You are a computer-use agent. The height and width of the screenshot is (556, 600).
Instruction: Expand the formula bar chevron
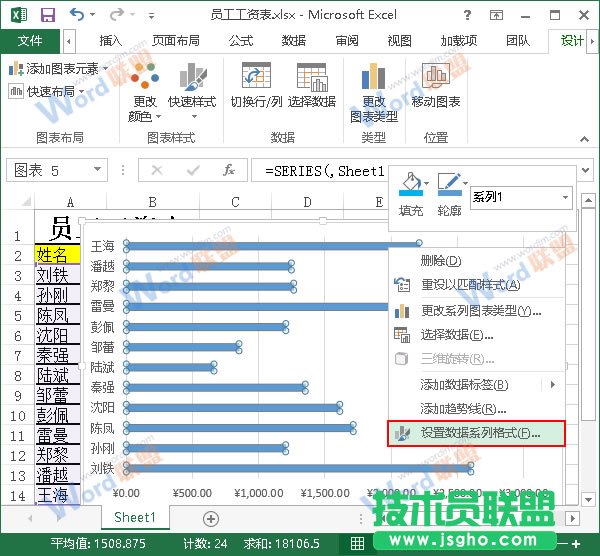coord(585,170)
